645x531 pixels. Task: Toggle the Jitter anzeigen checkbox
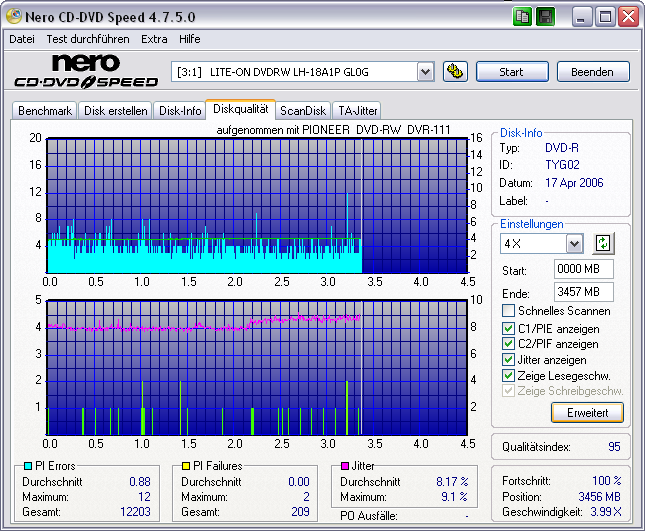[x=509, y=360]
